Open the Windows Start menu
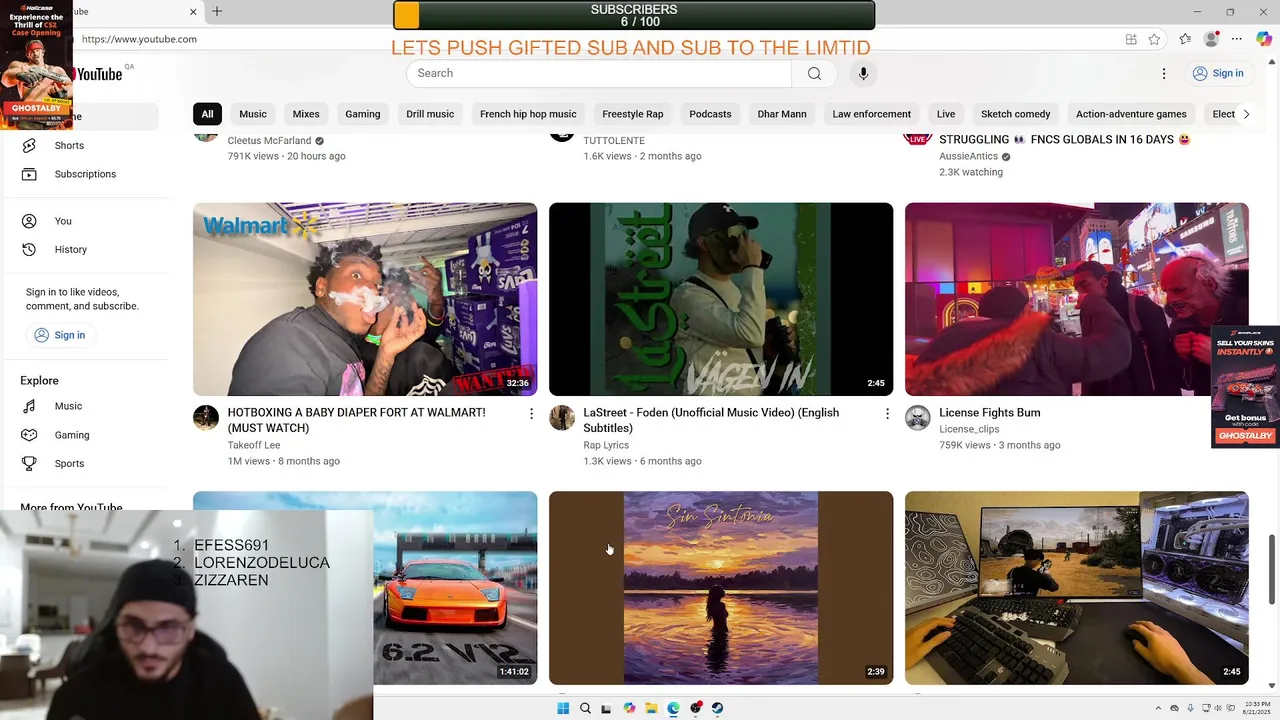This screenshot has width=1280, height=720. pyautogui.click(x=563, y=708)
